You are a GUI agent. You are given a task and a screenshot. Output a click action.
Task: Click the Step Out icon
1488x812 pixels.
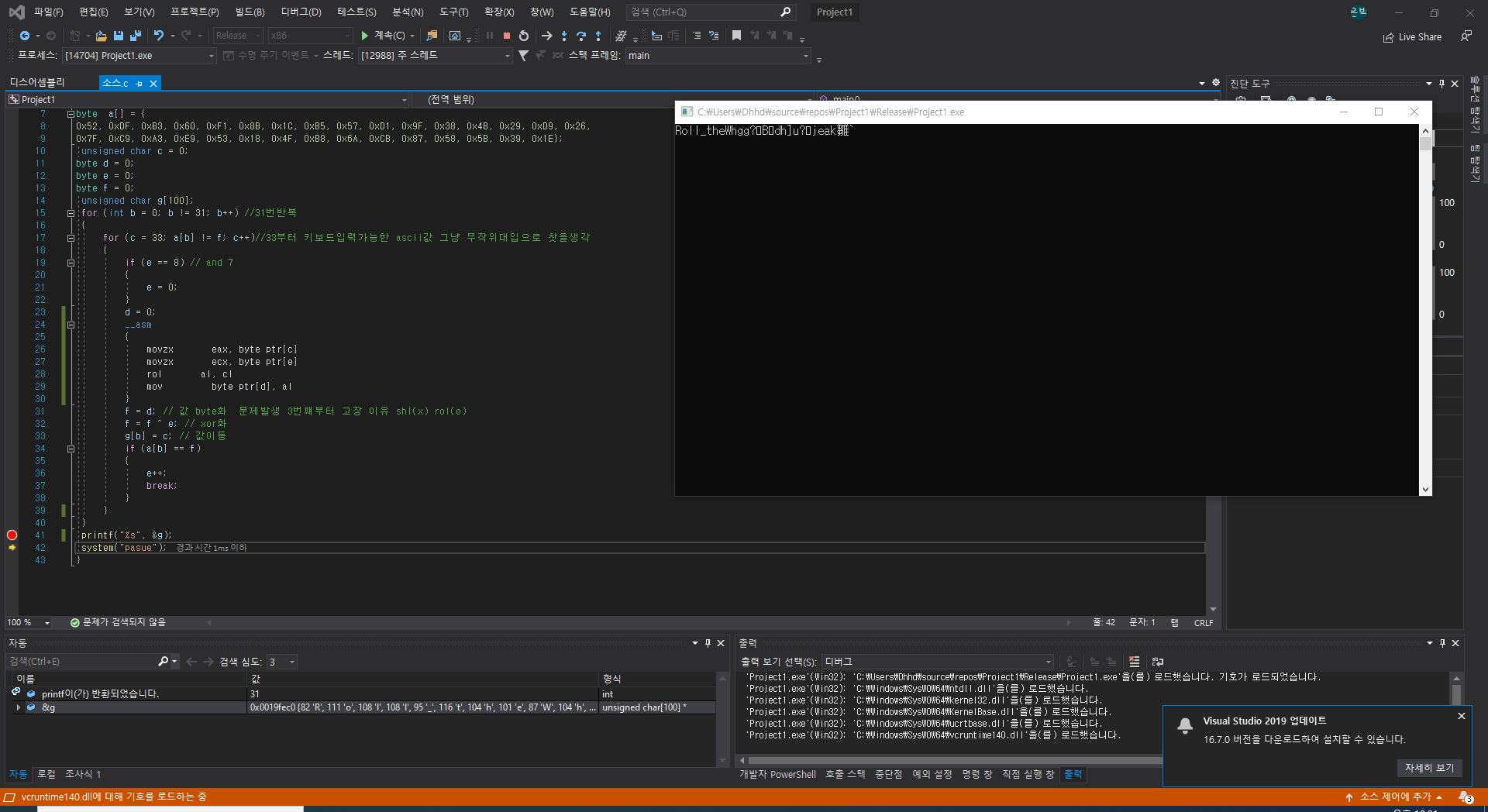(x=598, y=36)
